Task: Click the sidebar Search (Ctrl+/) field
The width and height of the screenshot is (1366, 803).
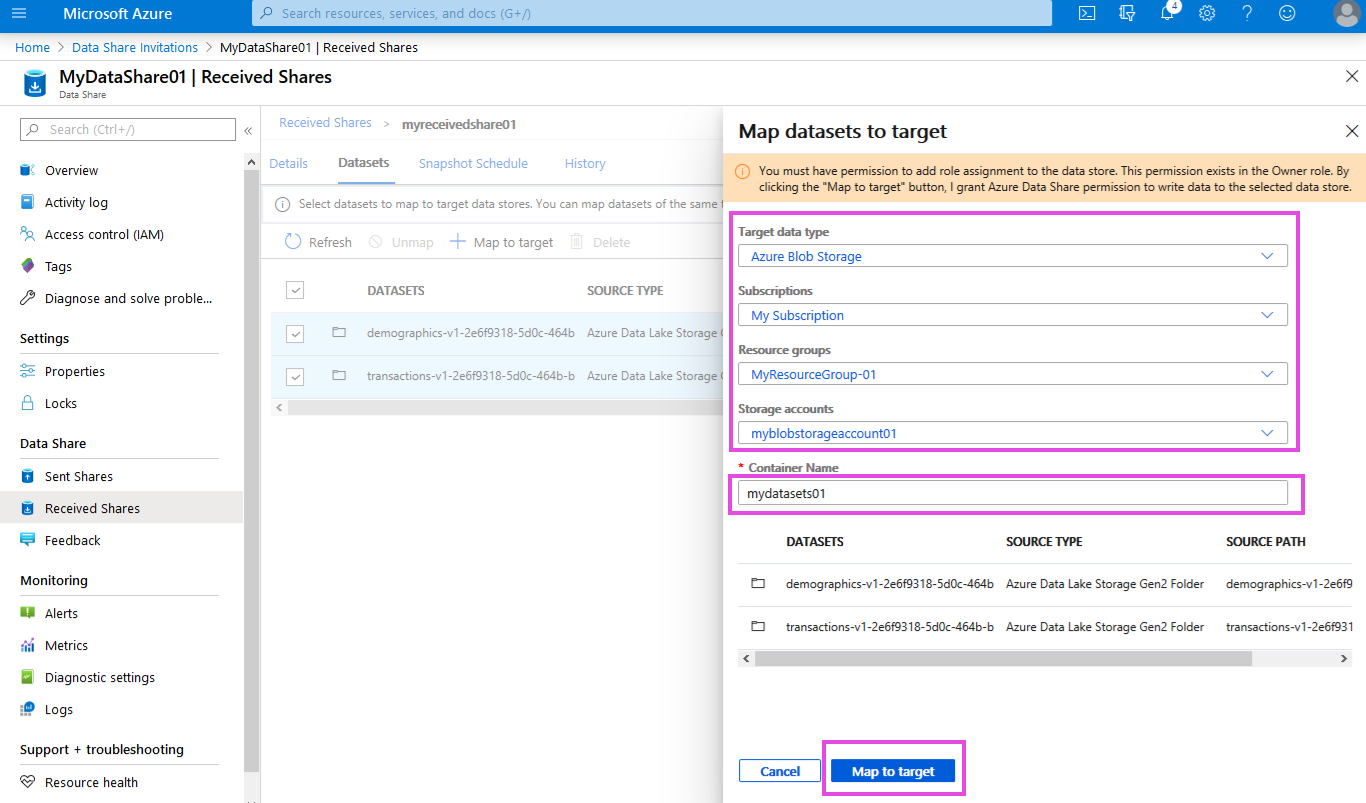Action: pyautogui.click(x=128, y=129)
